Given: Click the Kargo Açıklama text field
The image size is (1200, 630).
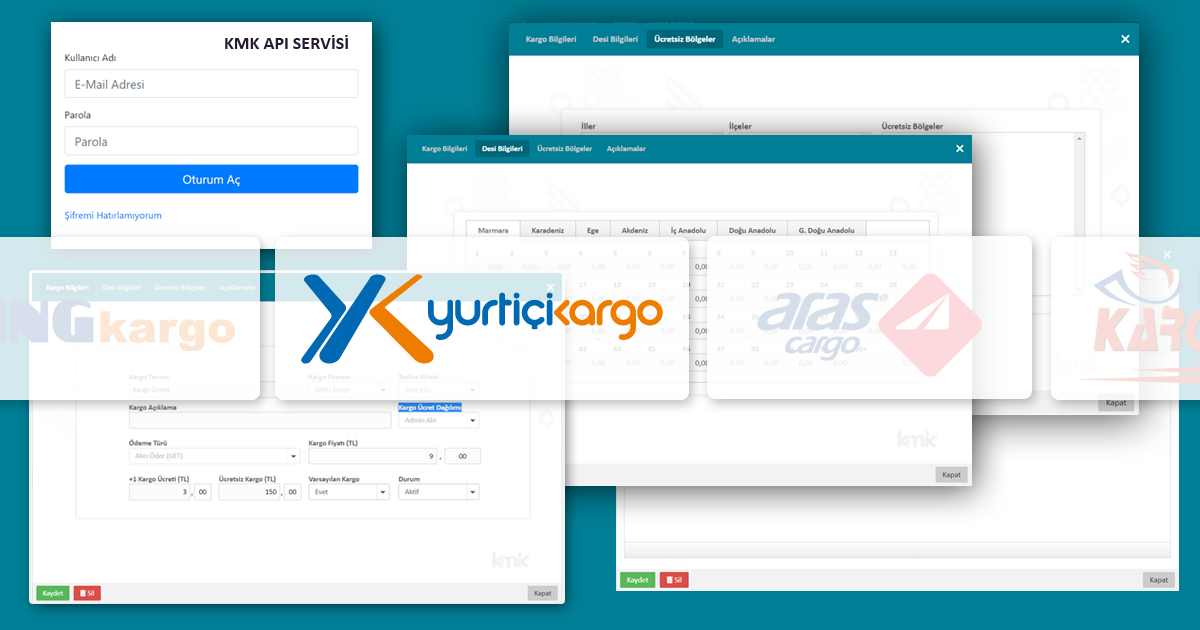Looking at the screenshot, I should [260, 421].
